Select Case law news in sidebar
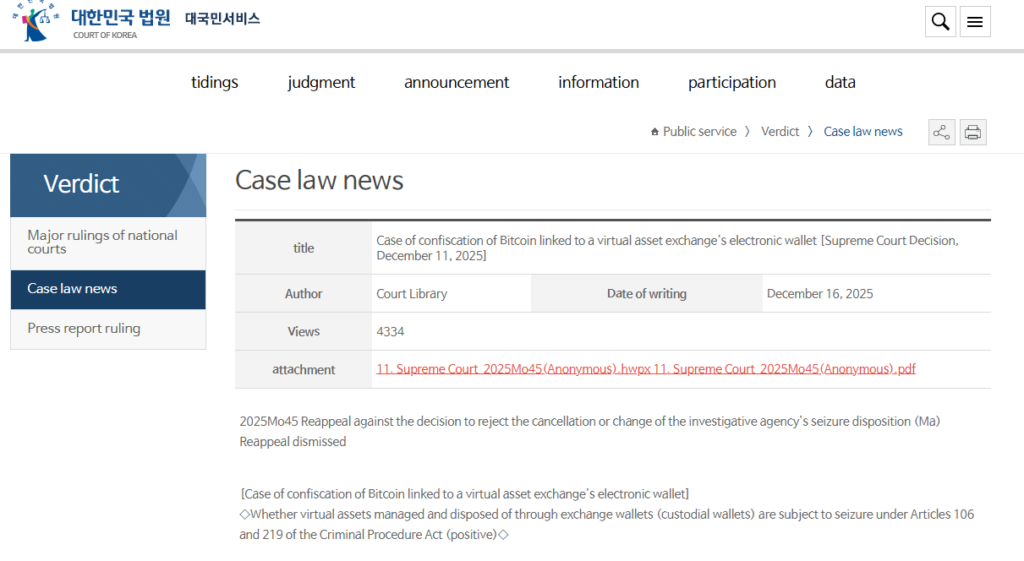The width and height of the screenshot is (1024, 561). click(72, 289)
